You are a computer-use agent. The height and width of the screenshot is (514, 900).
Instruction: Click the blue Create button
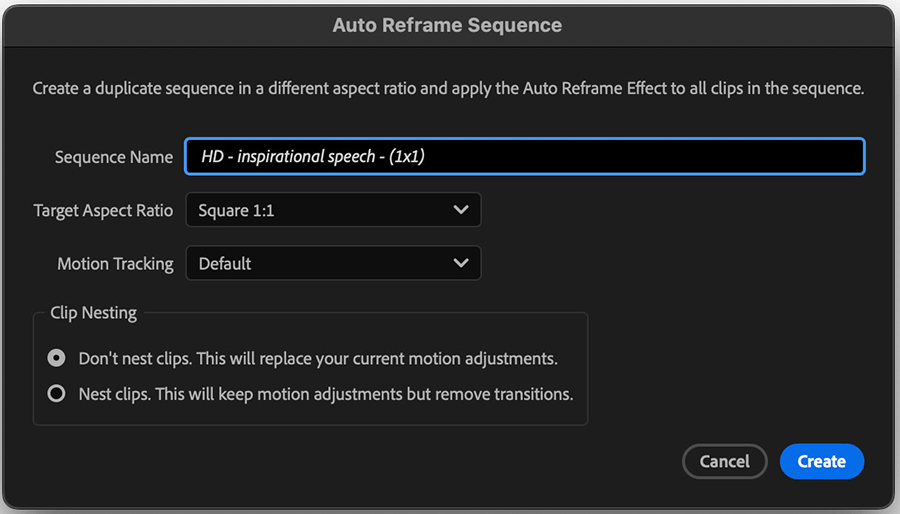tap(821, 461)
